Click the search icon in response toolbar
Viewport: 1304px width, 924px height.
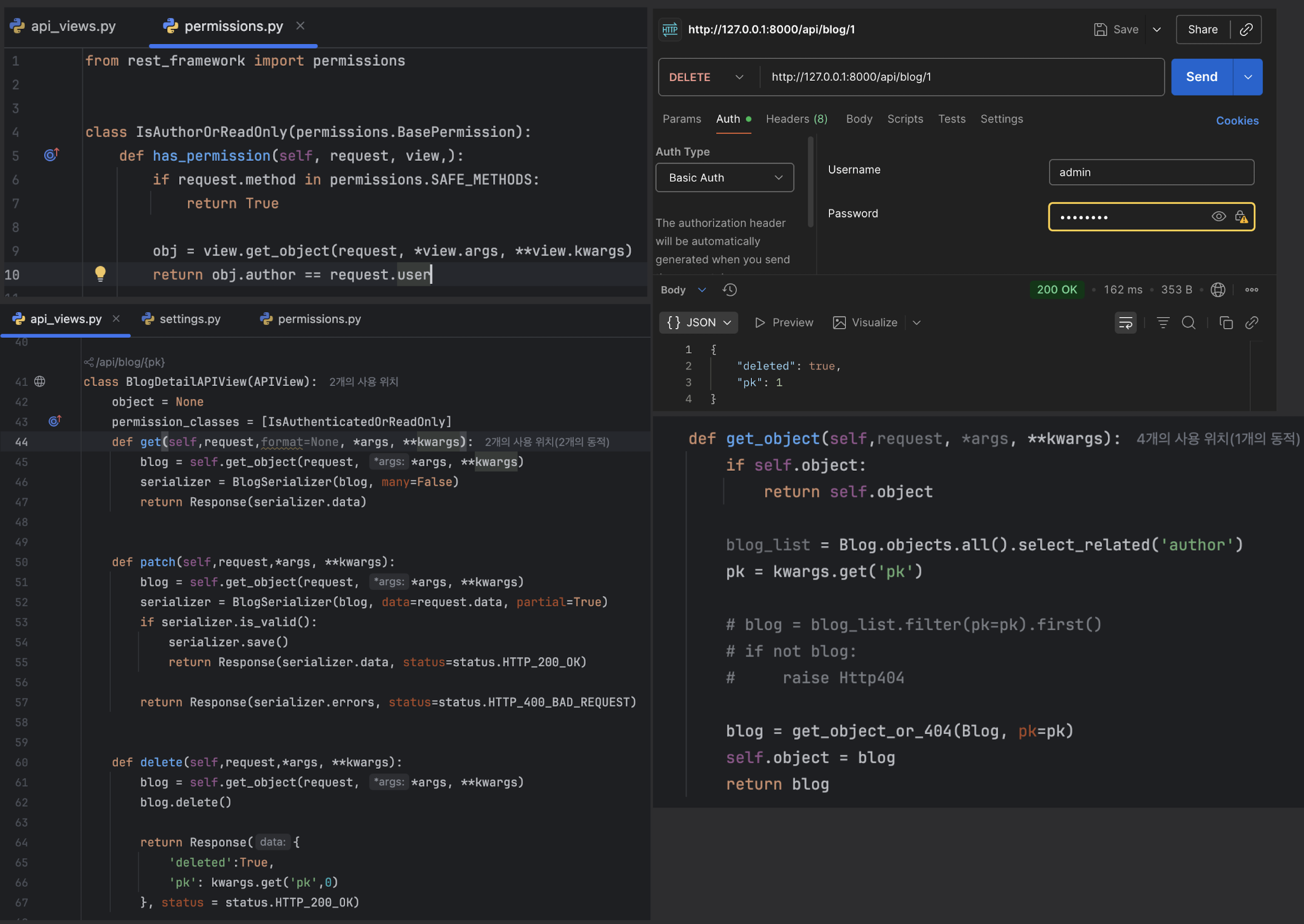(x=1188, y=323)
